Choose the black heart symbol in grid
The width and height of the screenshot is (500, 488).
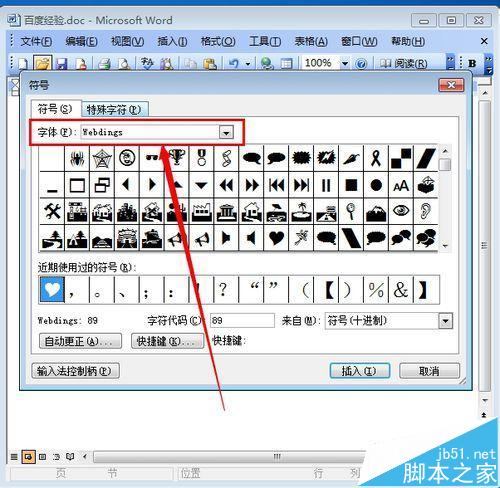pos(276,238)
